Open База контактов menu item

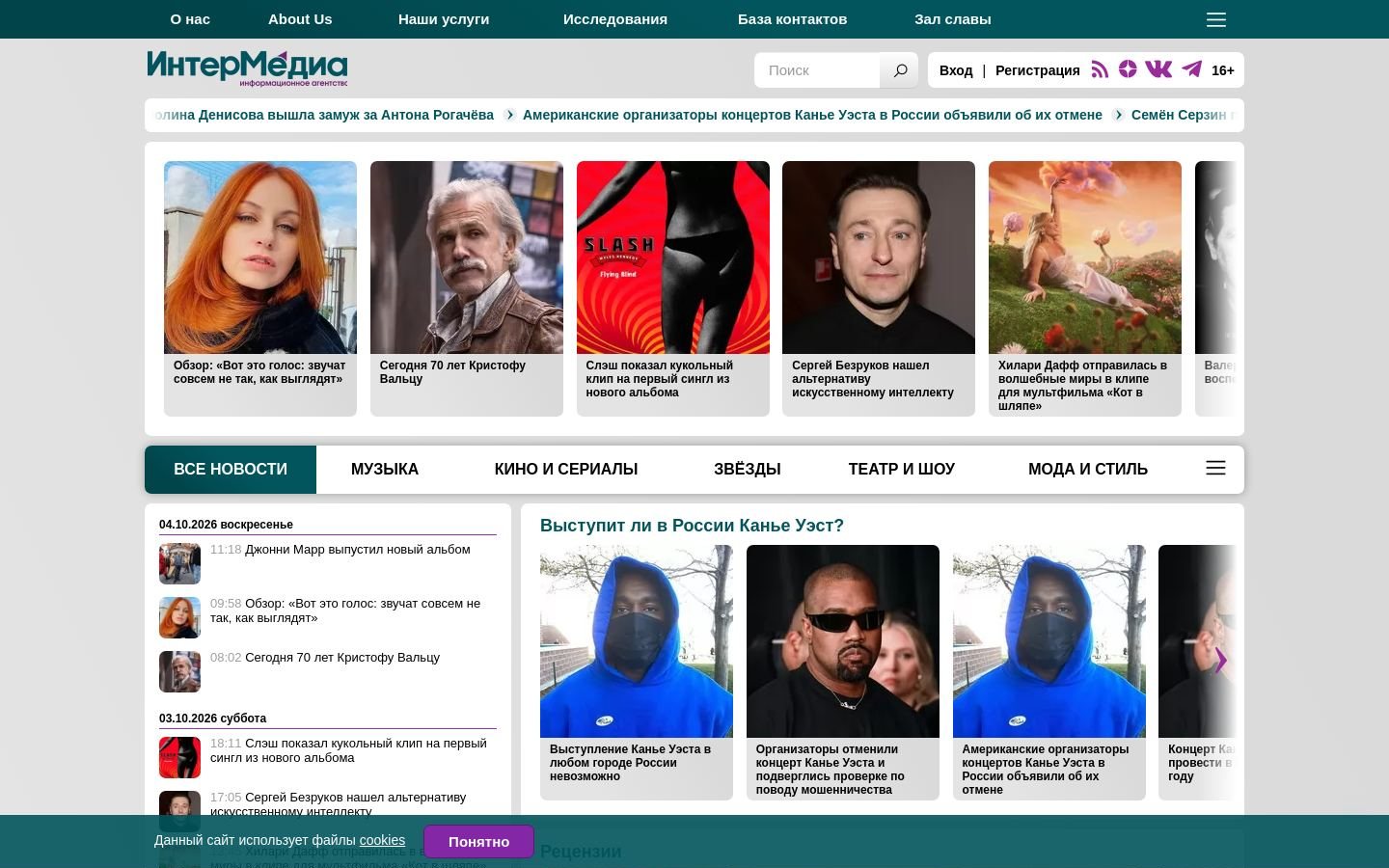[x=792, y=19]
